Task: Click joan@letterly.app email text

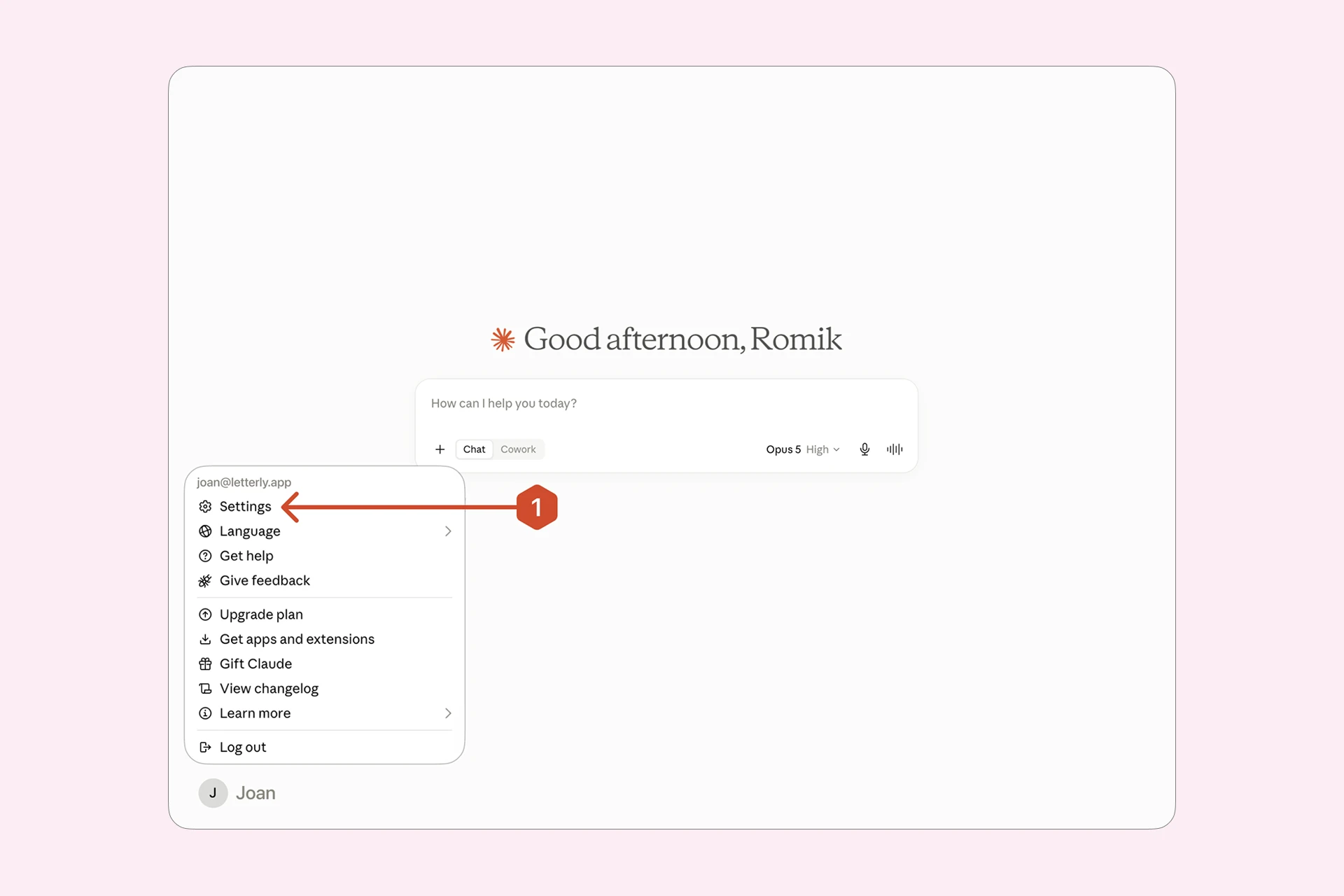Action: (244, 482)
